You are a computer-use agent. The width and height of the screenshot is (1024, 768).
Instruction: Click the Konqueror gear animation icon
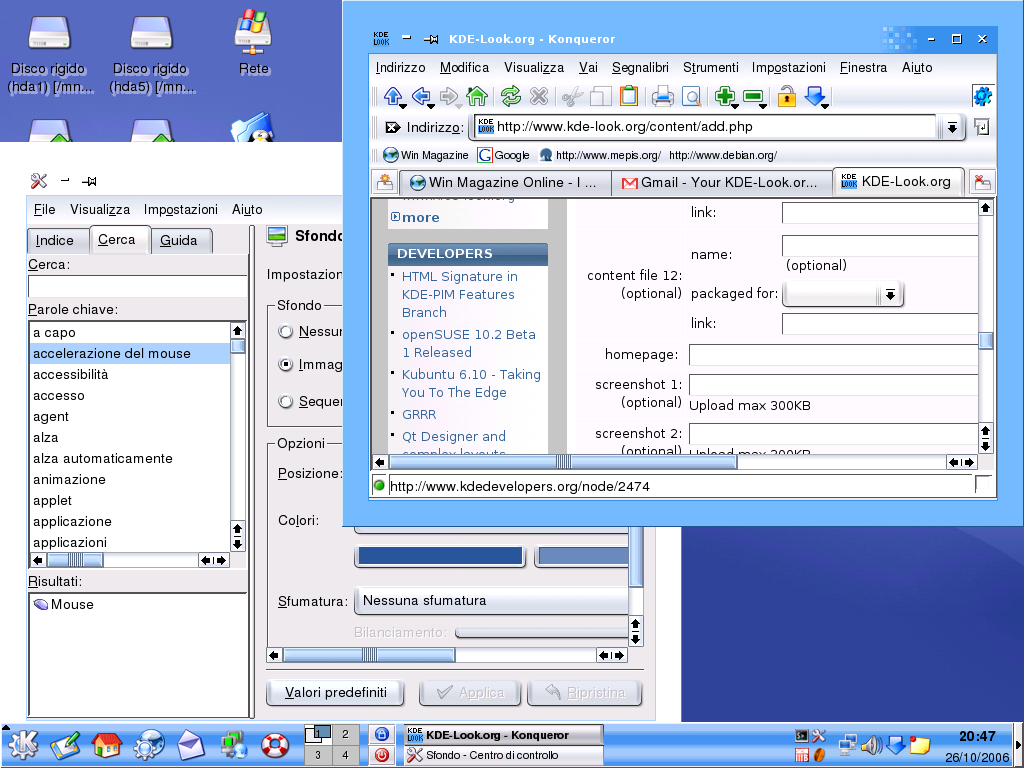click(x=982, y=96)
